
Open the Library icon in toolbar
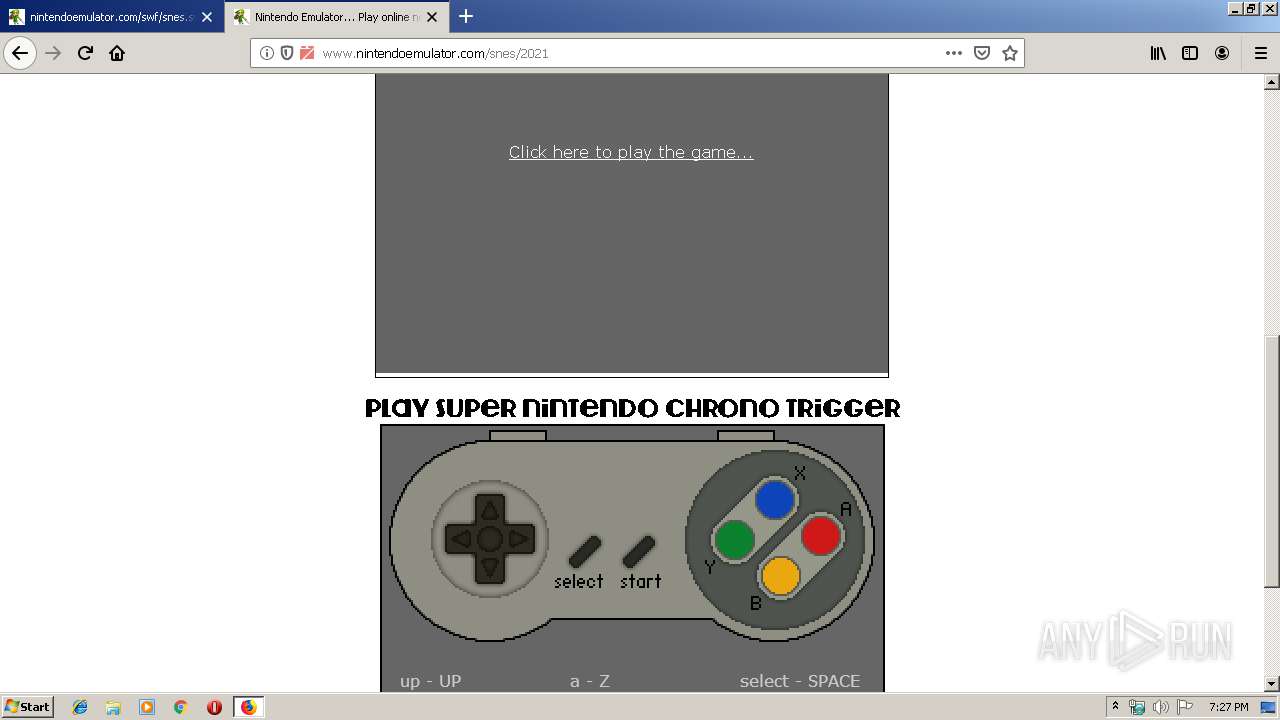[x=1158, y=53]
